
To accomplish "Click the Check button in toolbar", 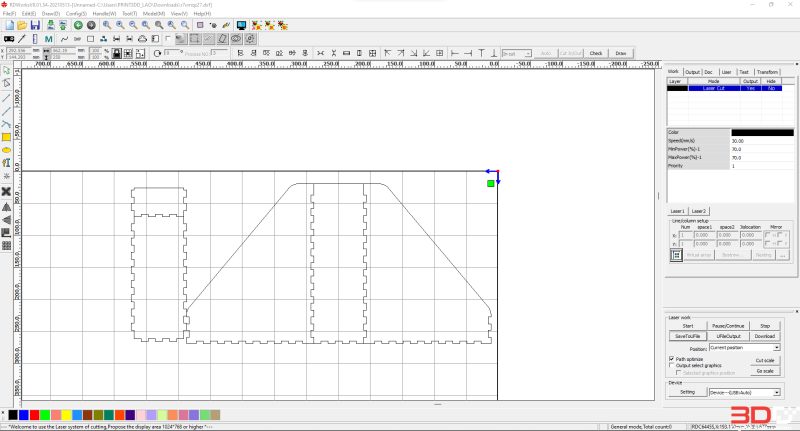I will pos(596,53).
